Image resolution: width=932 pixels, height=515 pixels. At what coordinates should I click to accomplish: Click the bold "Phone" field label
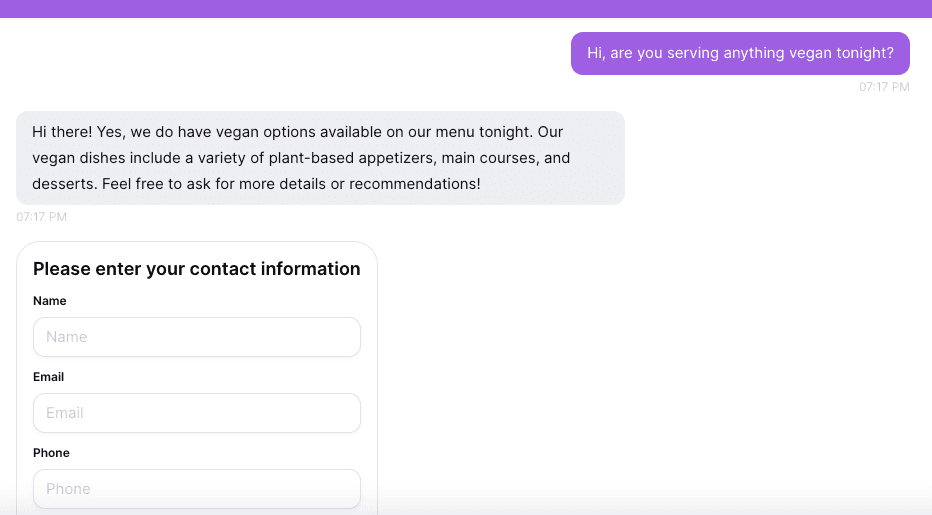click(x=51, y=453)
